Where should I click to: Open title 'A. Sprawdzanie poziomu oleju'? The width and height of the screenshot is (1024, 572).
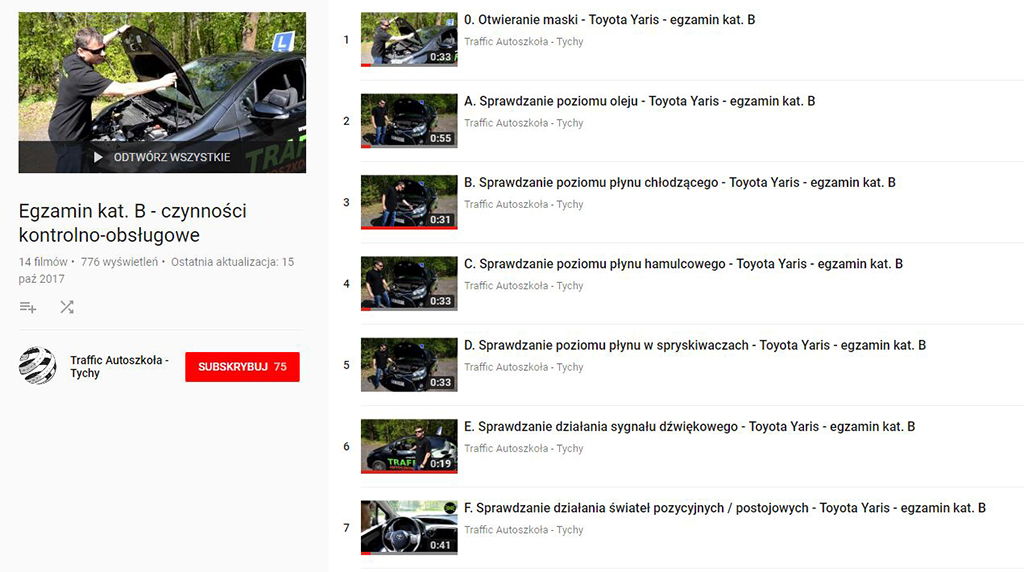pyautogui.click(x=639, y=101)
